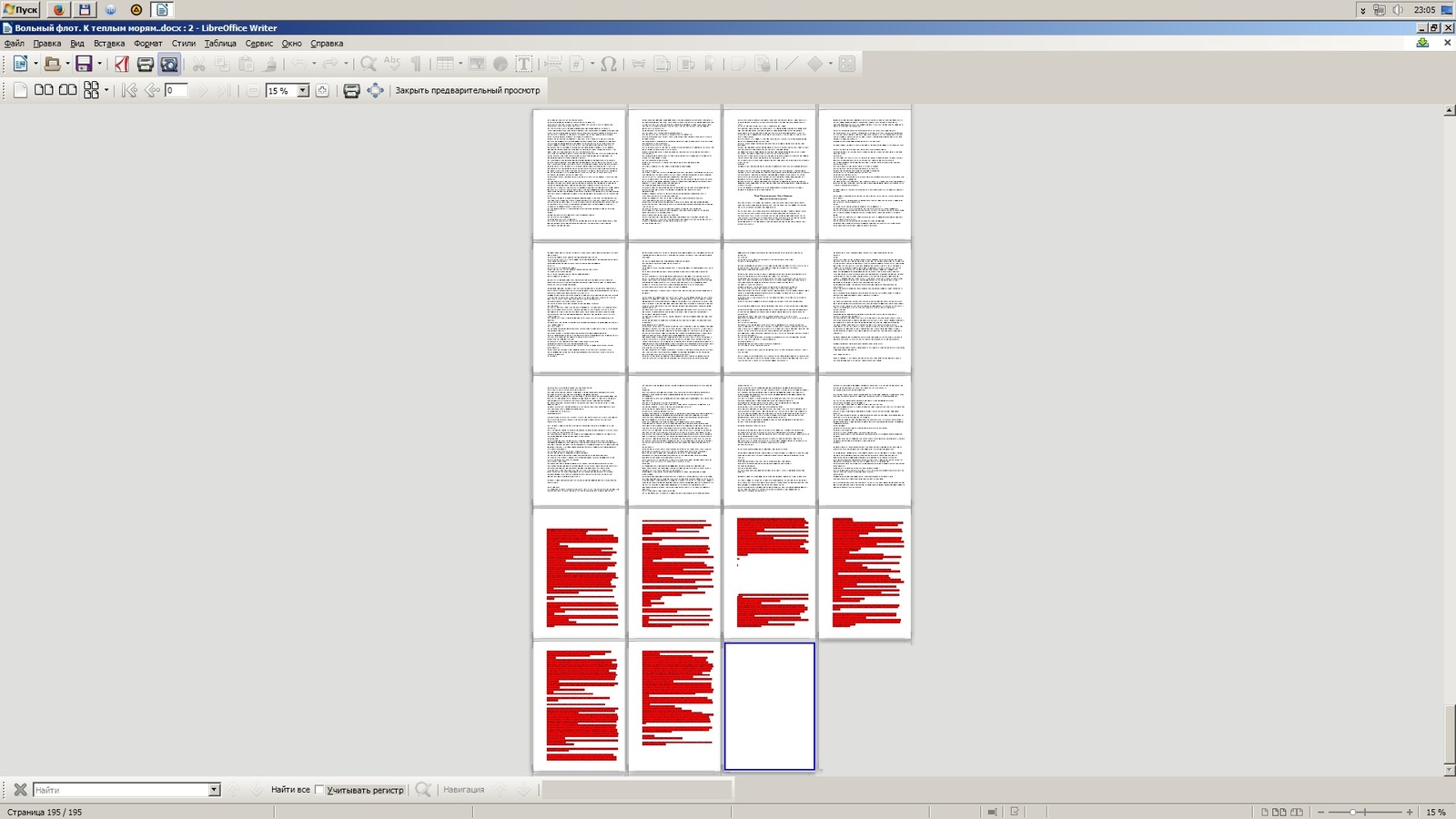Screen dimensions: 1456x819
Task: Open the multiple pages grid dropdown
Action: coord(106,90)
